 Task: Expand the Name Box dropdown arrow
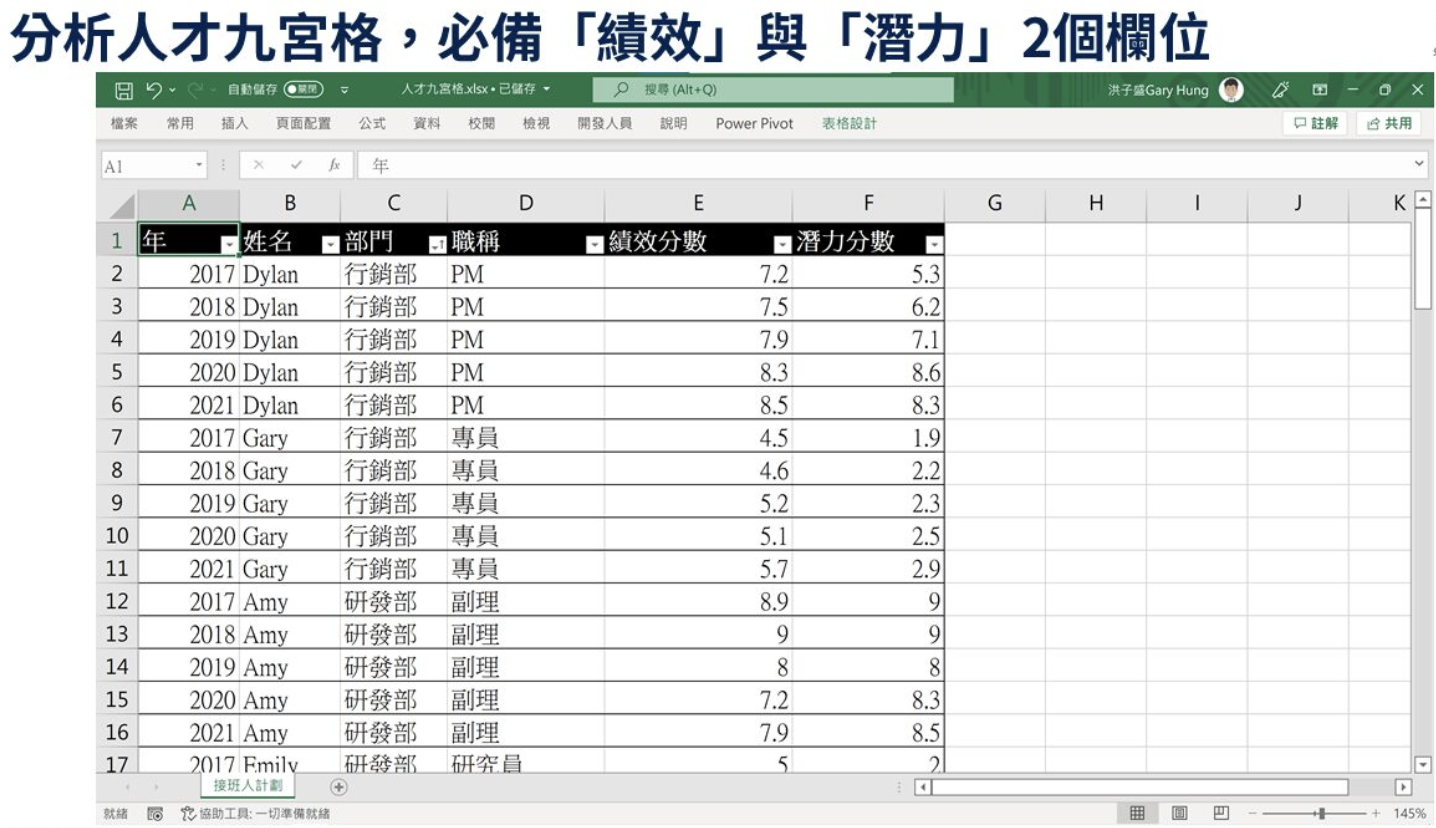pos(199,165)
